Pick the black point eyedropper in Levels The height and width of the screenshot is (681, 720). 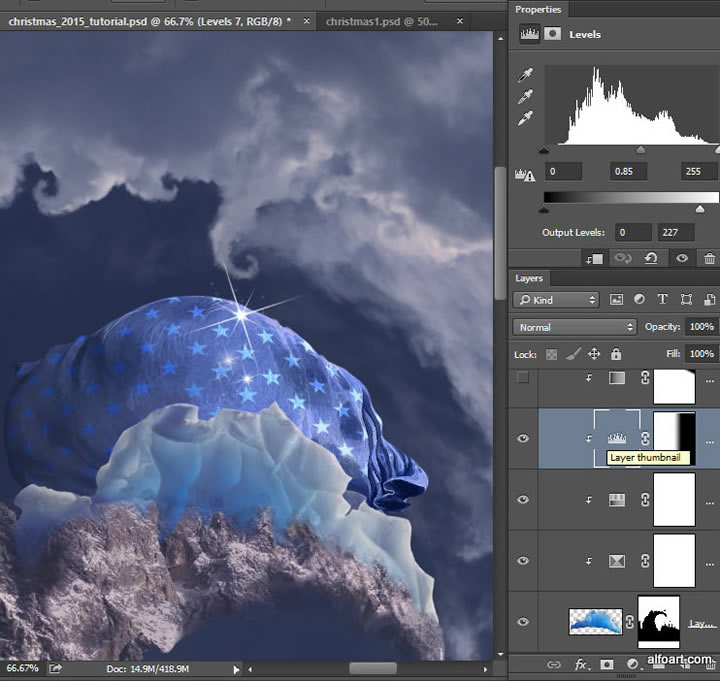[x=525, y=76]
